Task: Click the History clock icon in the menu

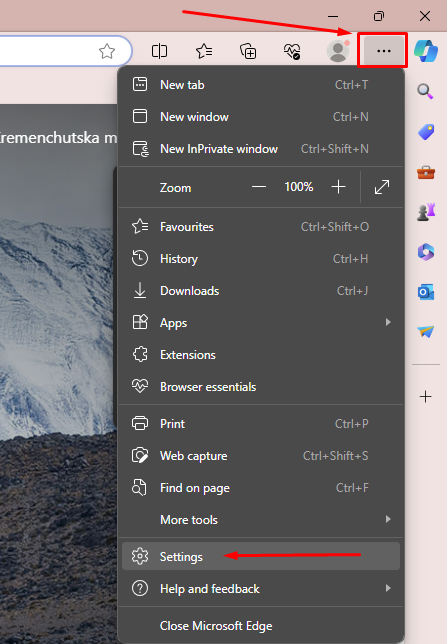Action: [x=140, y=258]
